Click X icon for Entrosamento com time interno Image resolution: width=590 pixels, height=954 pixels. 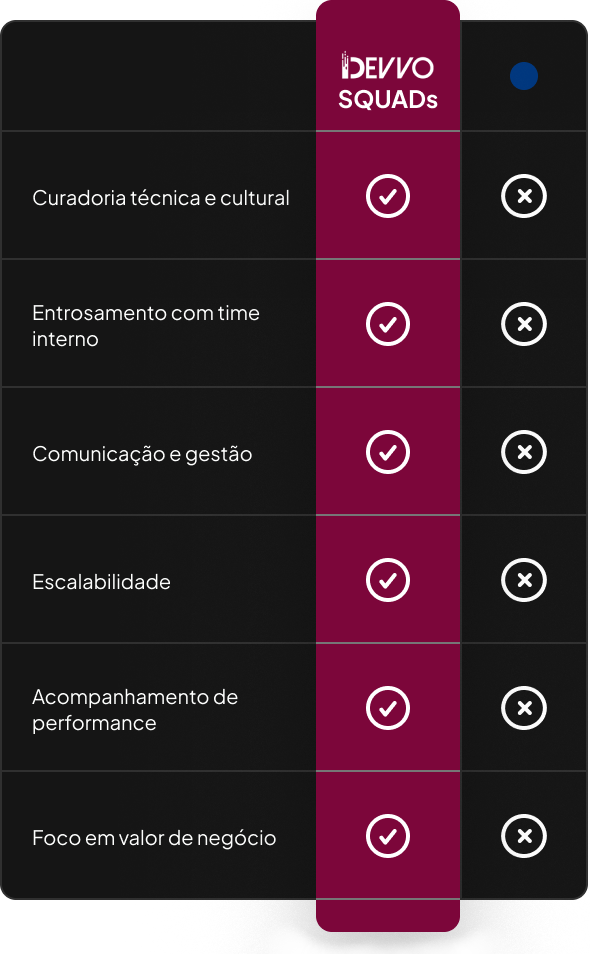tap(524, 324)
